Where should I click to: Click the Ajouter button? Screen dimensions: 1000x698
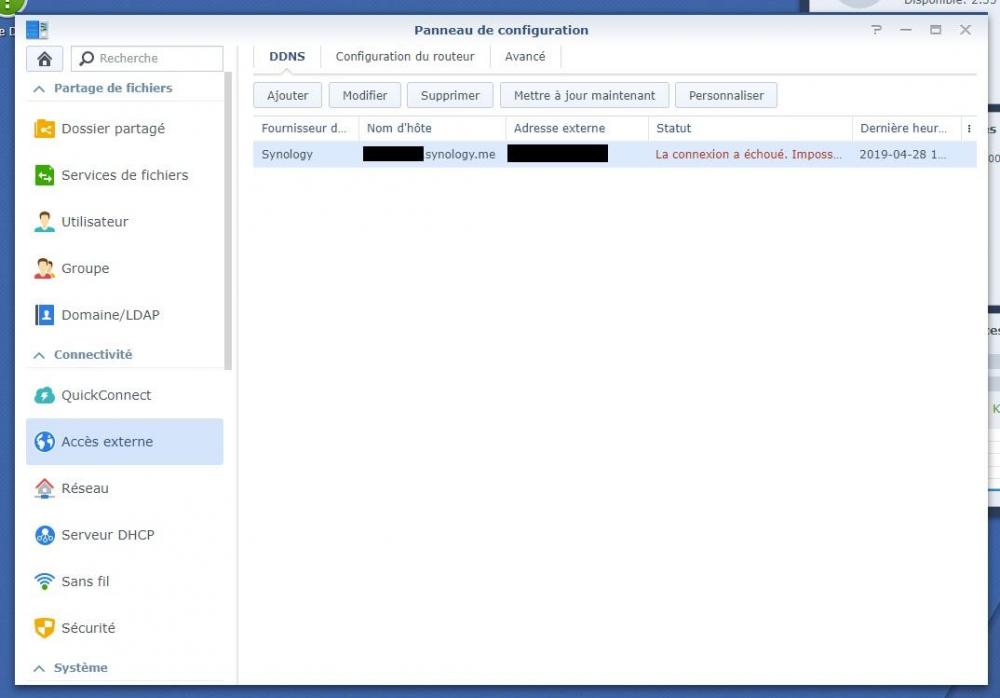click(x=287, y=96)
